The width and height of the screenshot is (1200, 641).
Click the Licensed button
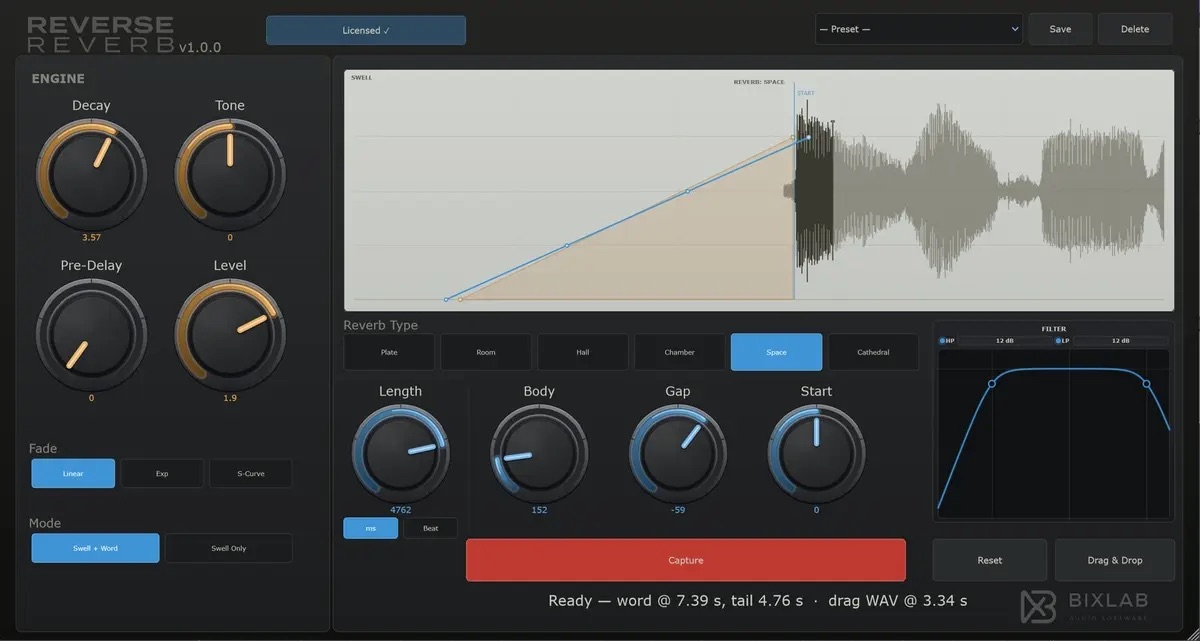pyautogui.click(x=366, y=30)
